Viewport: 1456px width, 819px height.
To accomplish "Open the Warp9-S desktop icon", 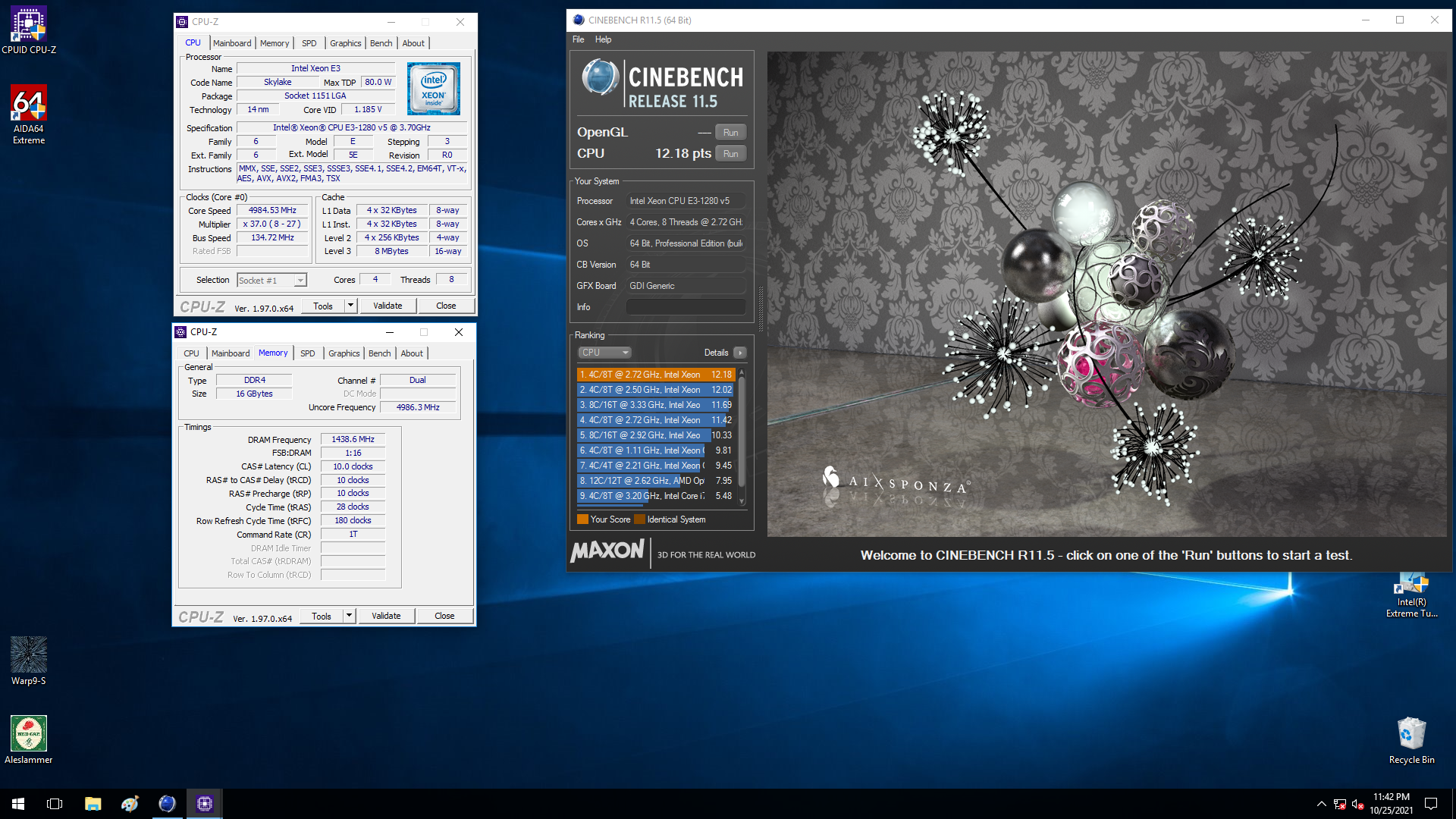I will [29, 661].
